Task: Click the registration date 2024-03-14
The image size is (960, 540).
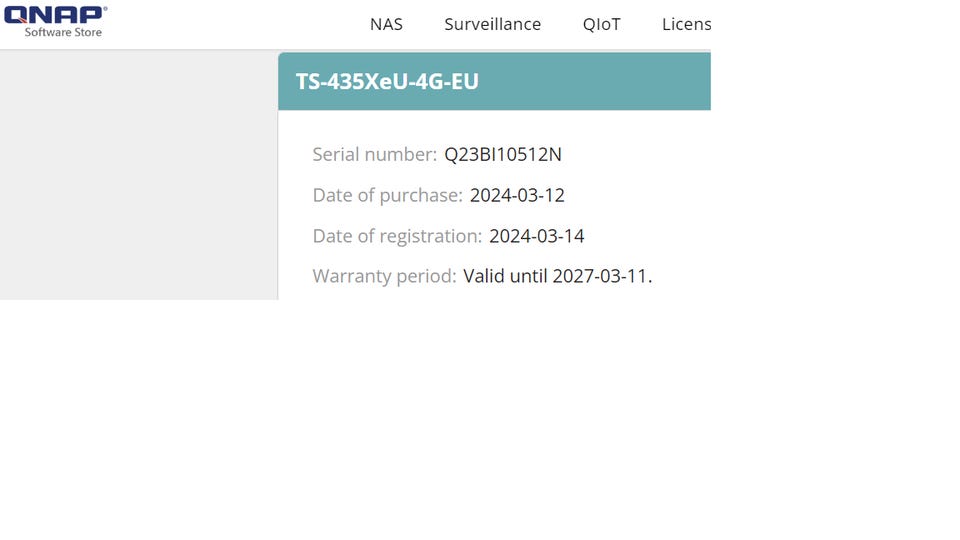Action: click(x=537, y=236)
